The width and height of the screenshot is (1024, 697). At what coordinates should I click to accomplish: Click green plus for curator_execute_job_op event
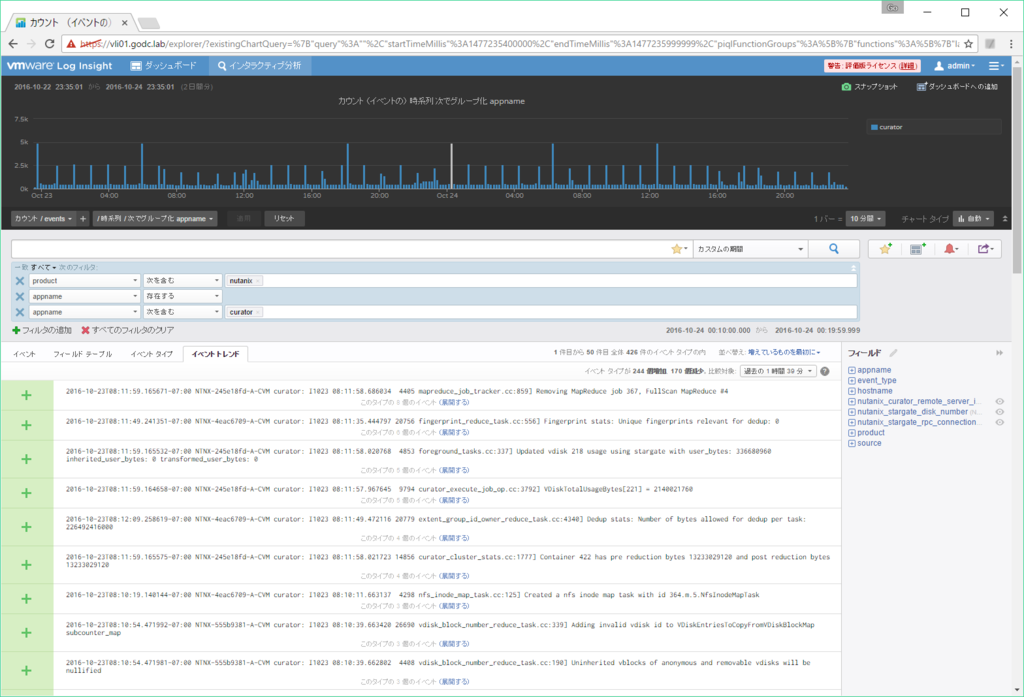[26, 493]
